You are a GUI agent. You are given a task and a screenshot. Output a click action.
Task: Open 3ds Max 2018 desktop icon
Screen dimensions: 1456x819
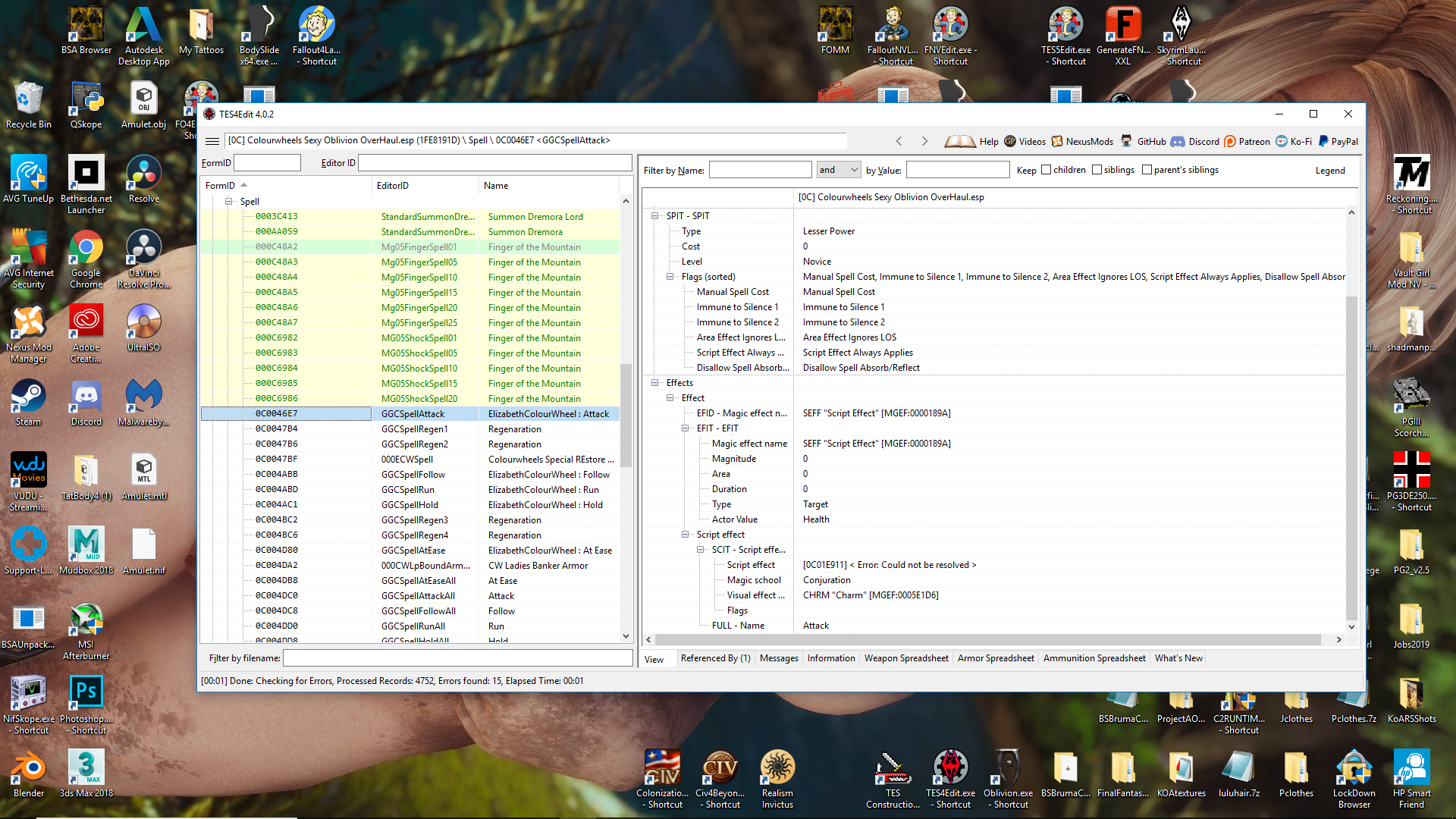[x=86, y=774]
